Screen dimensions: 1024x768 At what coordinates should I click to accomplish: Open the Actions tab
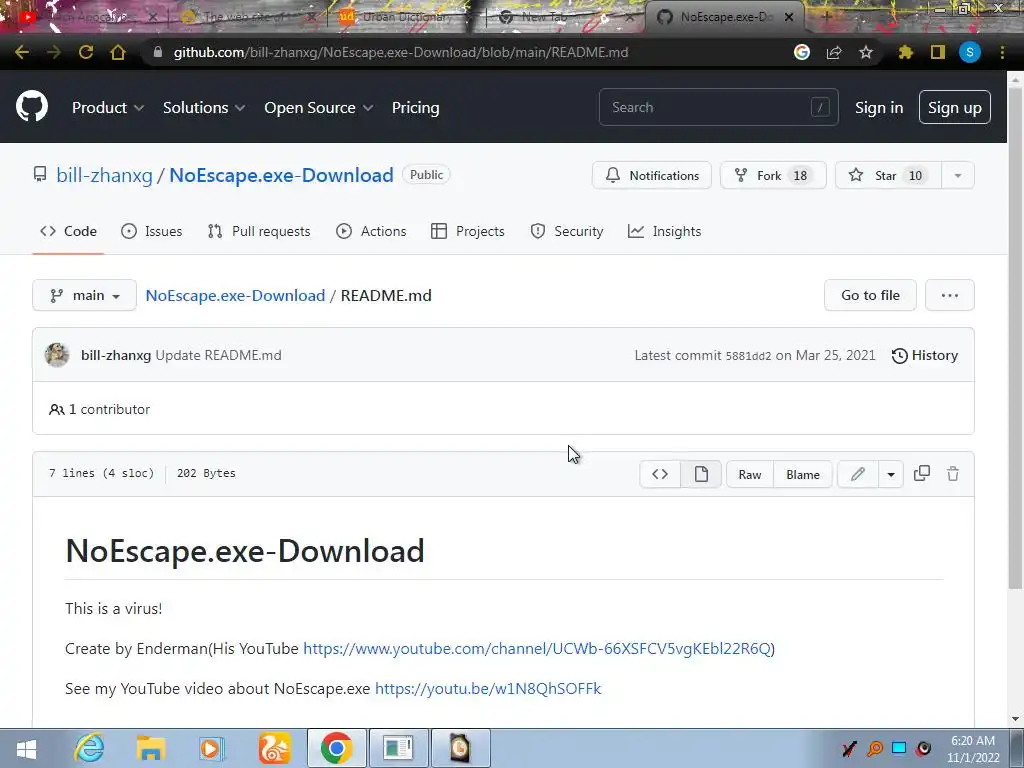tap(371, 231)
